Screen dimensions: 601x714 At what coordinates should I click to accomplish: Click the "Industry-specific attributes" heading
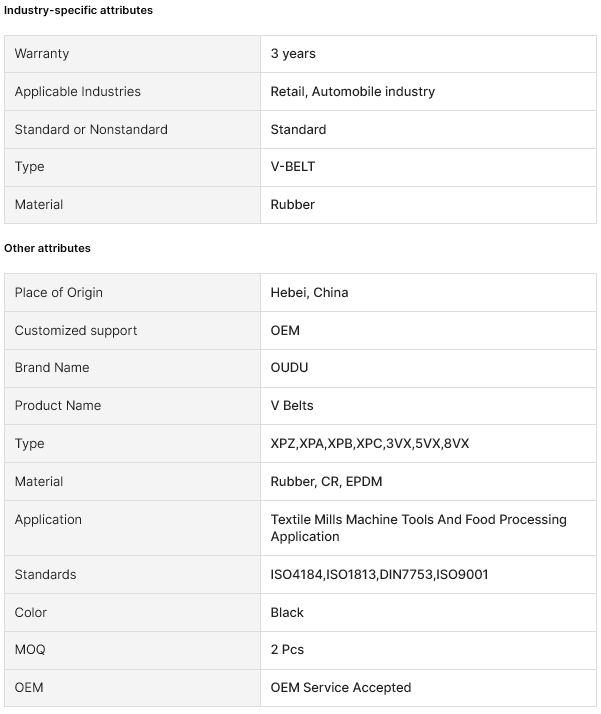tap(78, 10)
